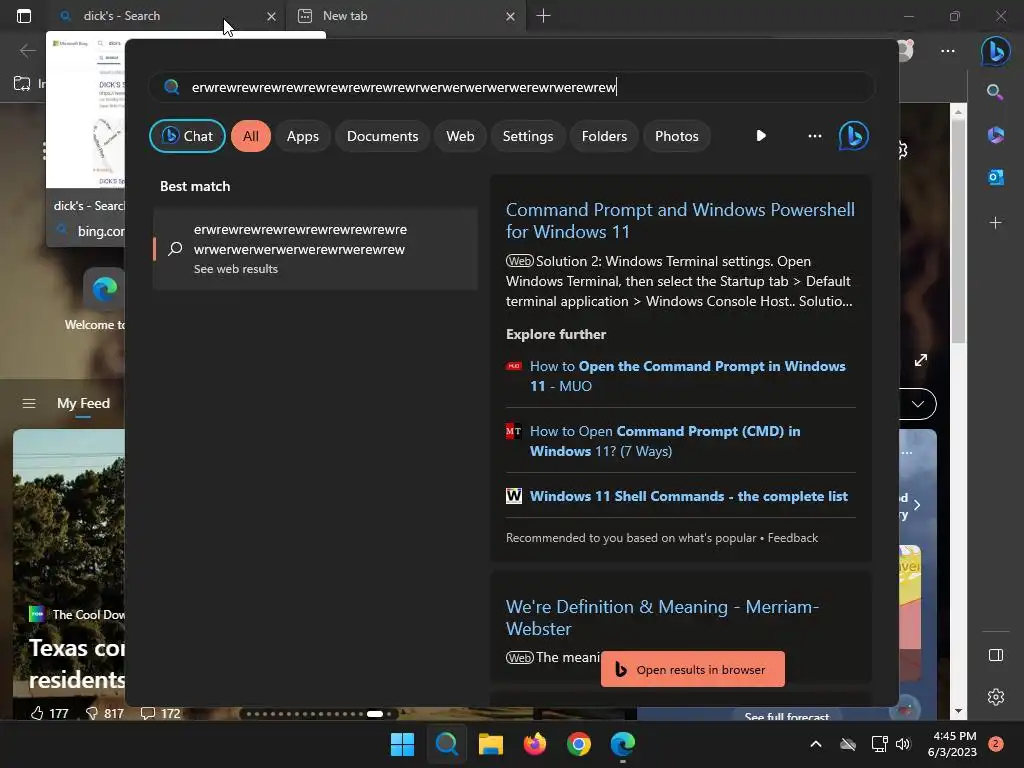Launch Google Chrome from taskbar
The height and width of the screenshot is (768, 1024).
[x=579, y=744]
